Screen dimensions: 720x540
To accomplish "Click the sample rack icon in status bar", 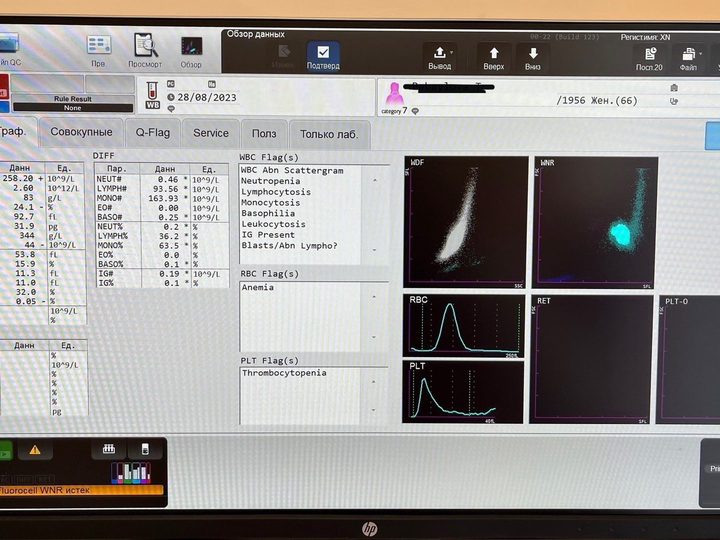I will (x=109, y=449).
